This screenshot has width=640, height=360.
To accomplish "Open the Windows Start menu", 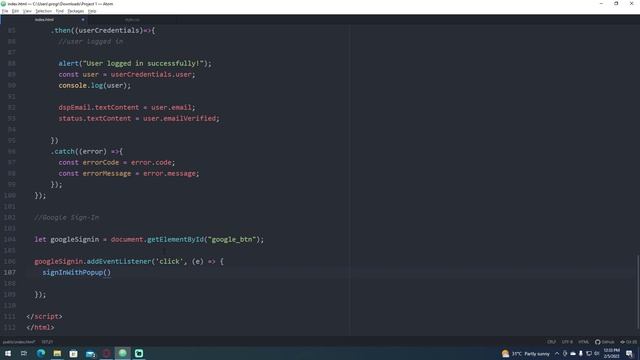I will 8,353.
